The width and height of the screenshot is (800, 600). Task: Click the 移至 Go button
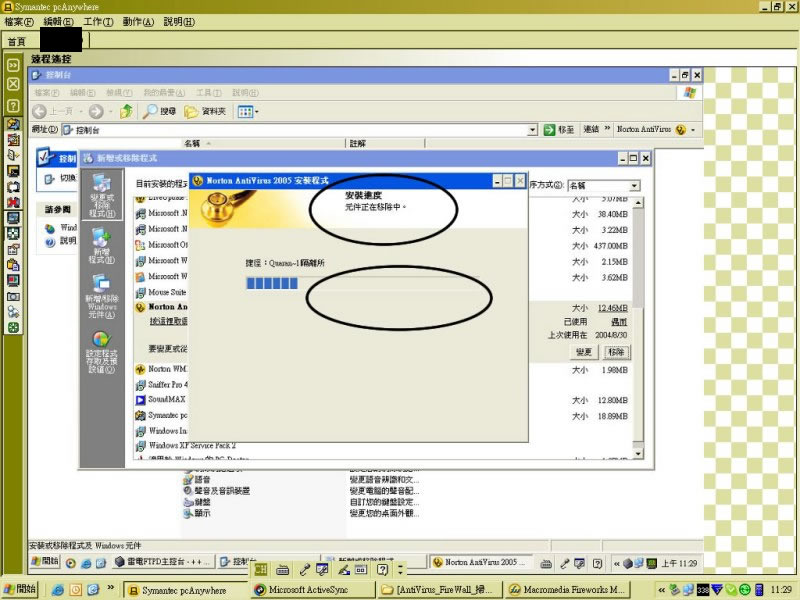(x=559, y=130)
